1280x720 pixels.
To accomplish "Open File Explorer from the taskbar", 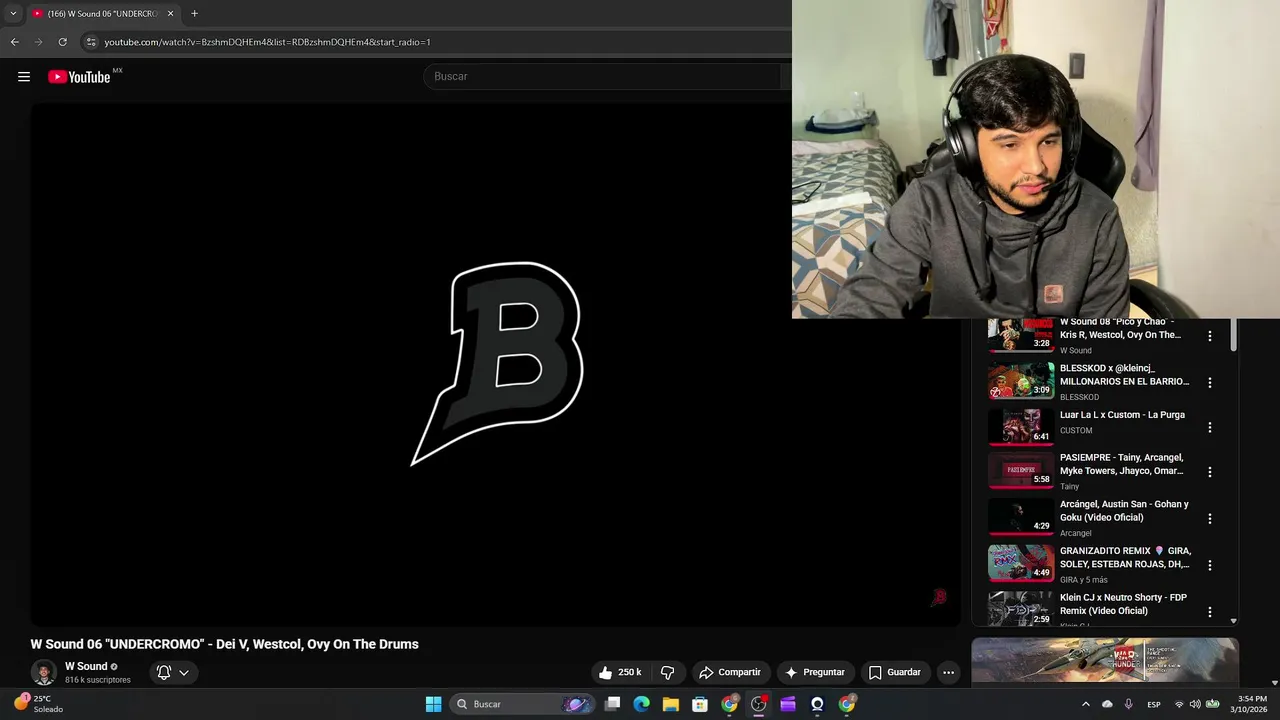I will click(x=670, y=704).
